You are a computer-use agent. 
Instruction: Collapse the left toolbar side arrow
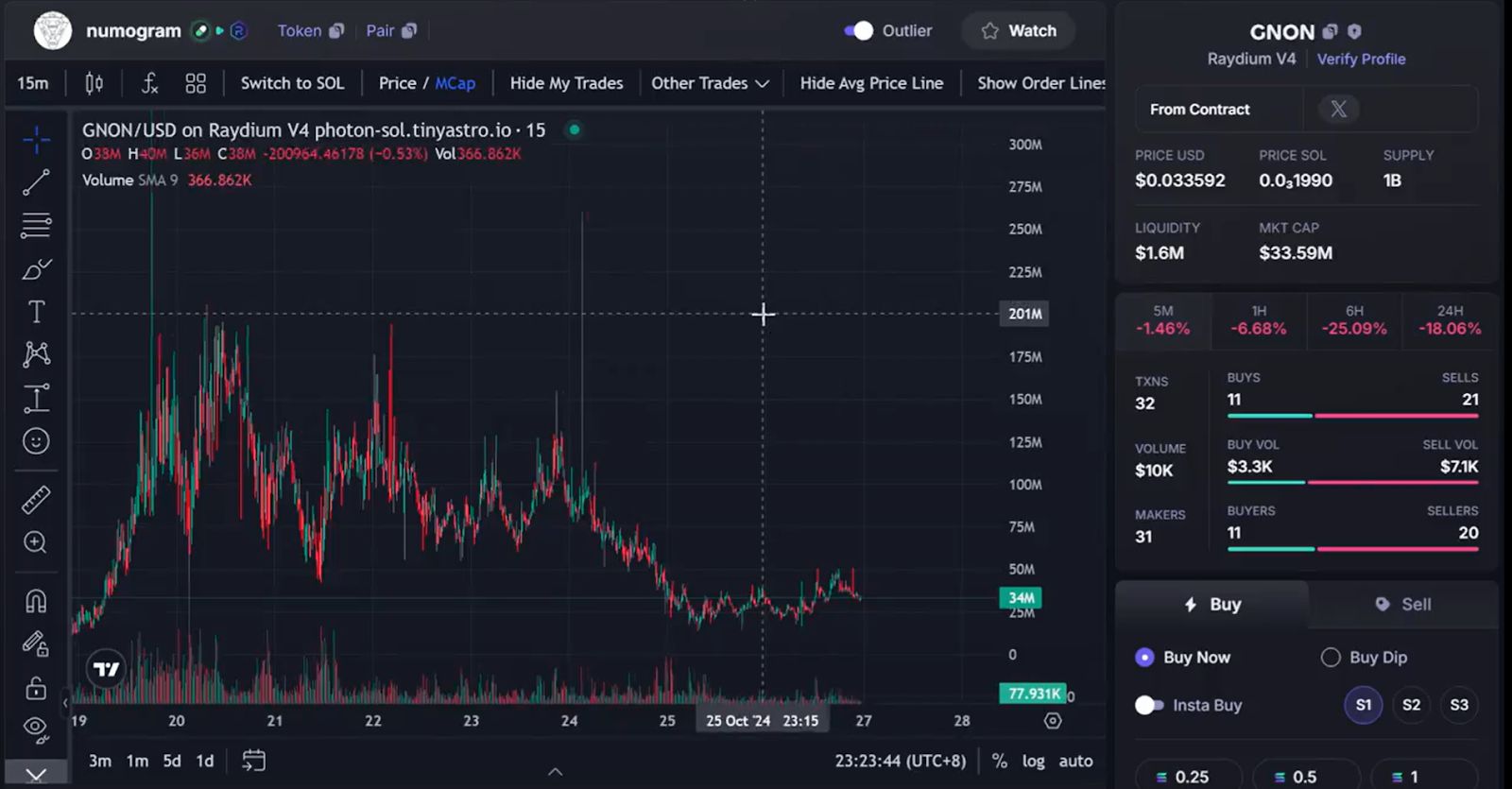coord(65,702)
